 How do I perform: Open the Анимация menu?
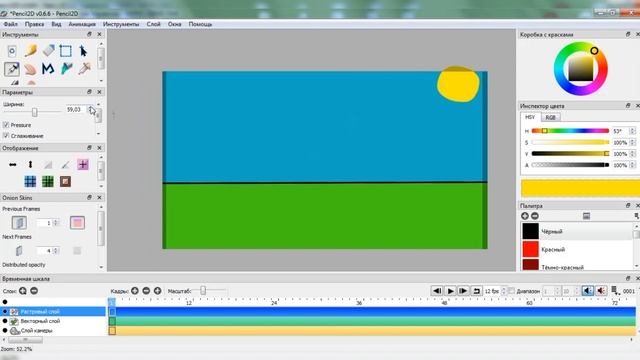[82, 24]
